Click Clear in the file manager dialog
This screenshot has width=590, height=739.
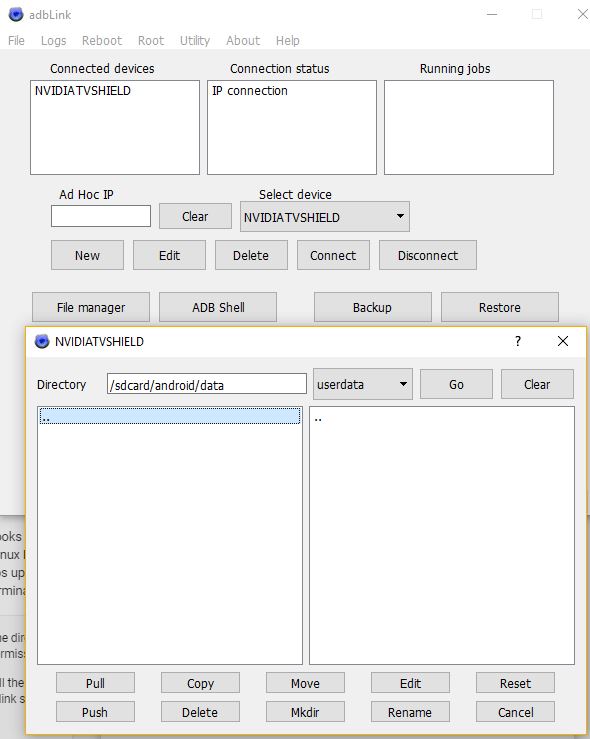537,384
